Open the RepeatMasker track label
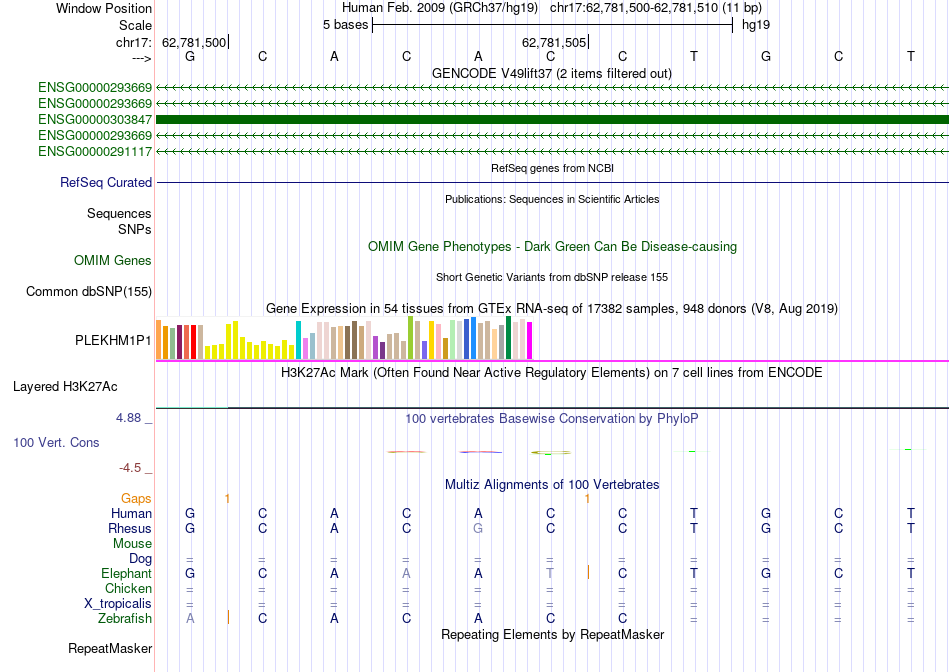The width and height of the screenshot is (950, 672). click(110, 648)
